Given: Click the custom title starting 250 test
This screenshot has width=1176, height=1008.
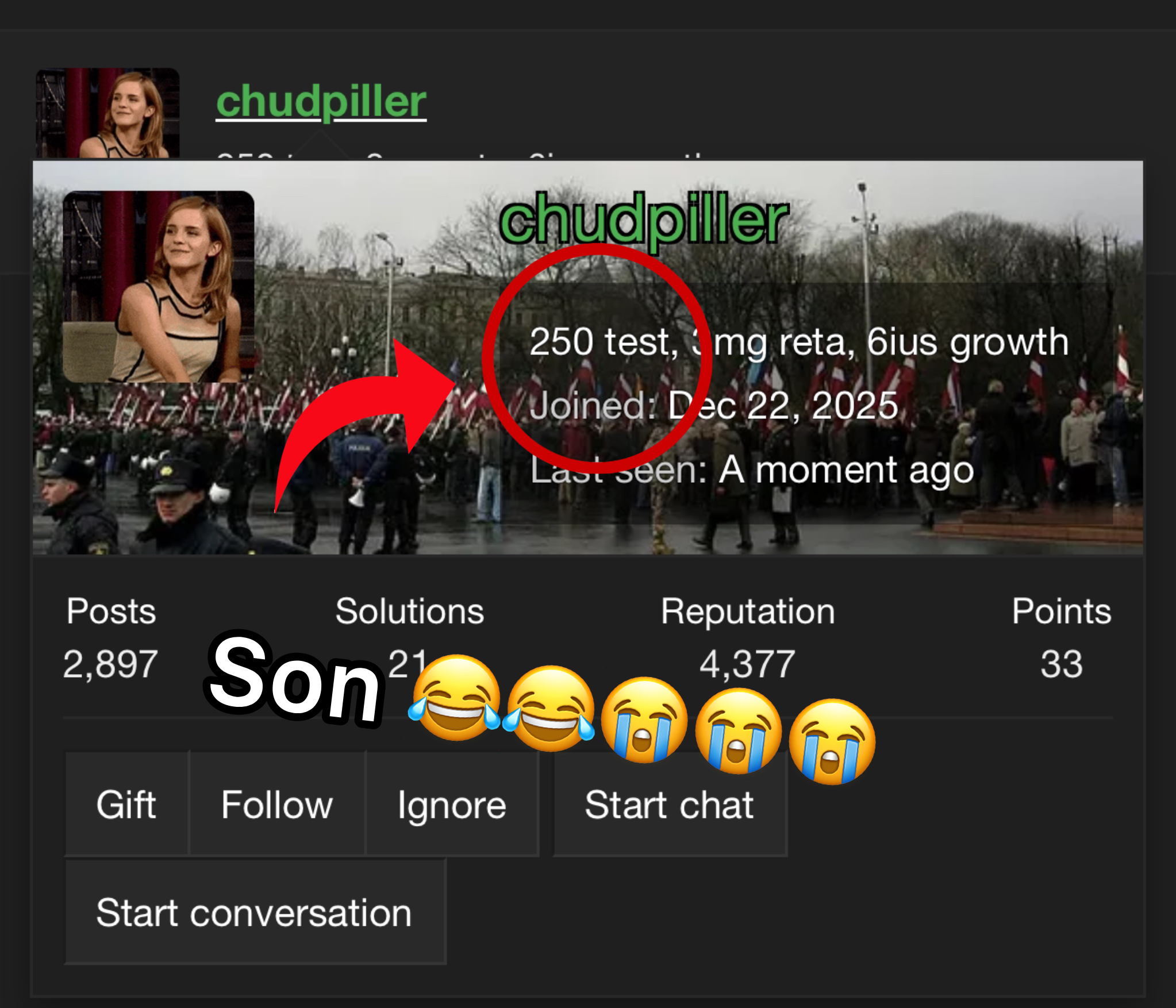Looking at the screenshot, I should coord(799,343).
